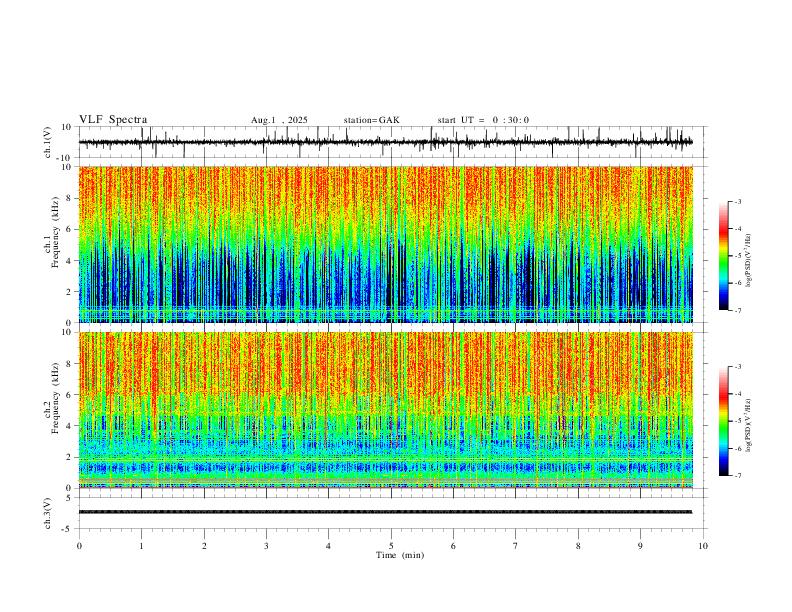This screenshot has height=612, width=792.
Task: Click time axis tick label "3"
Action: click(x=266, y=546)
